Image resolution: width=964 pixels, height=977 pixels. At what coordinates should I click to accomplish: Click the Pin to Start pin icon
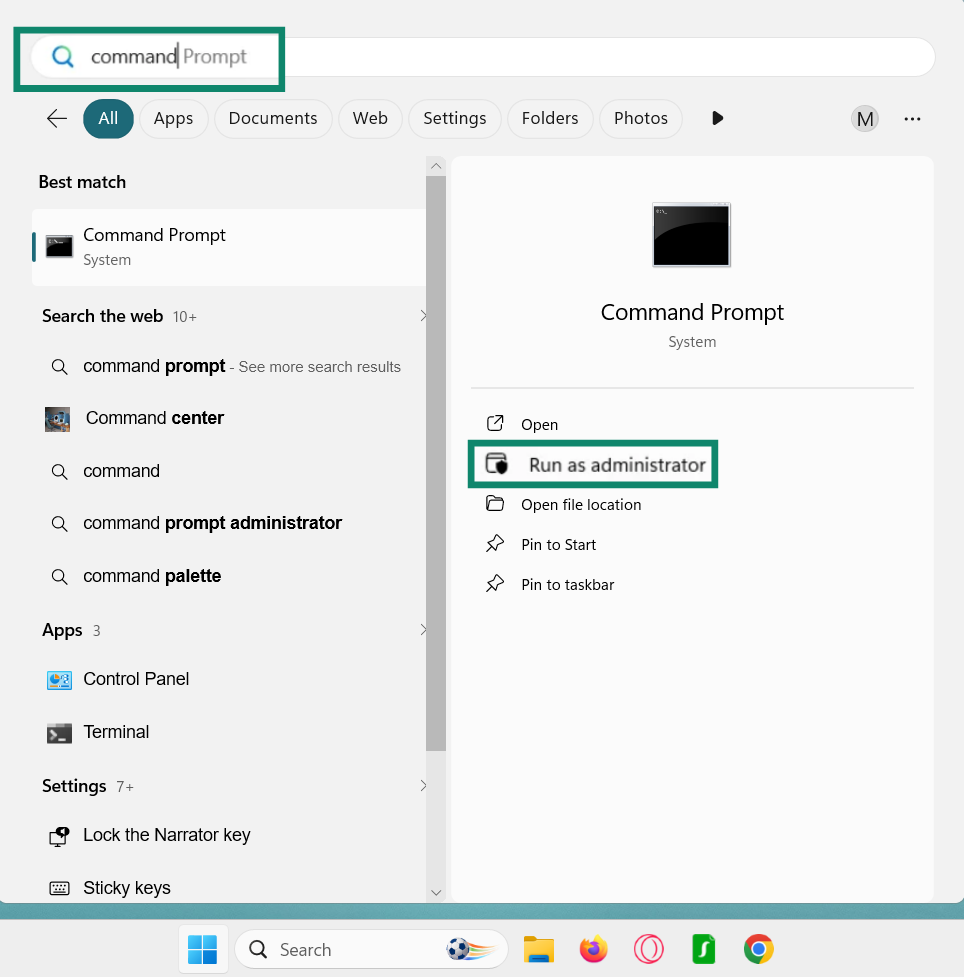pos(495,543)
